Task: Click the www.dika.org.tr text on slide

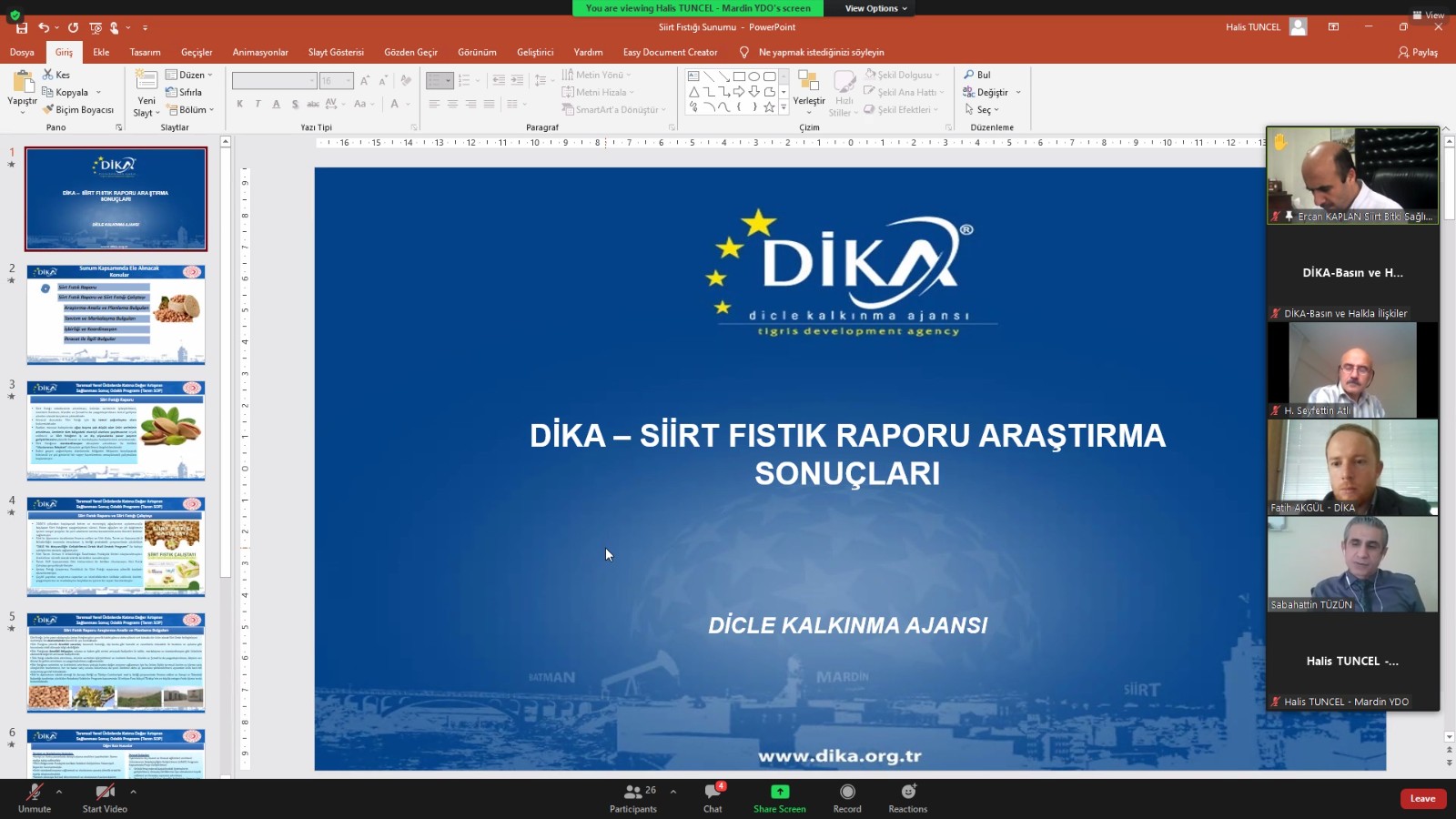Action: tap(840, 756)
